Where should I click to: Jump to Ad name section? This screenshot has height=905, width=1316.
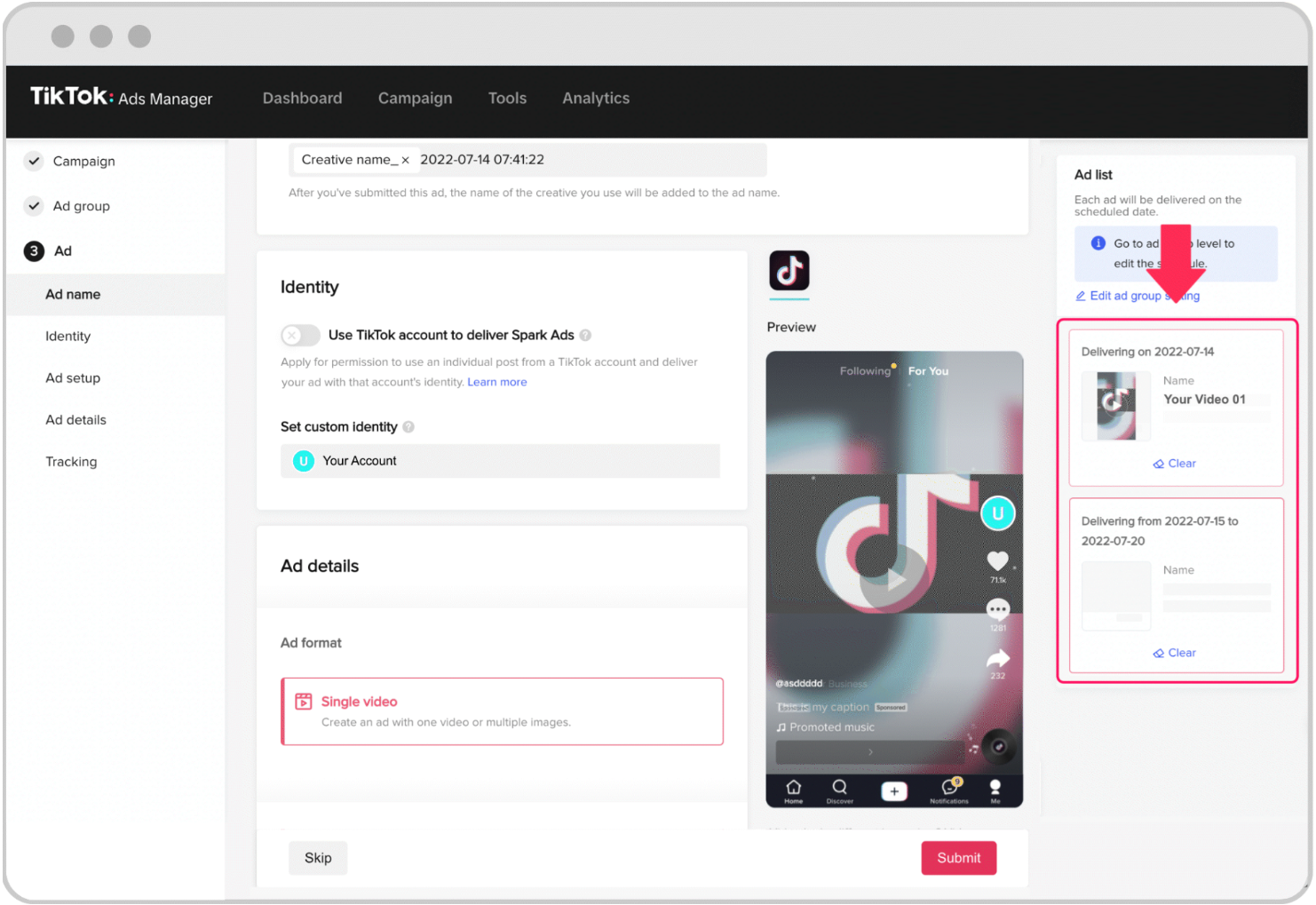click(73, 294)
